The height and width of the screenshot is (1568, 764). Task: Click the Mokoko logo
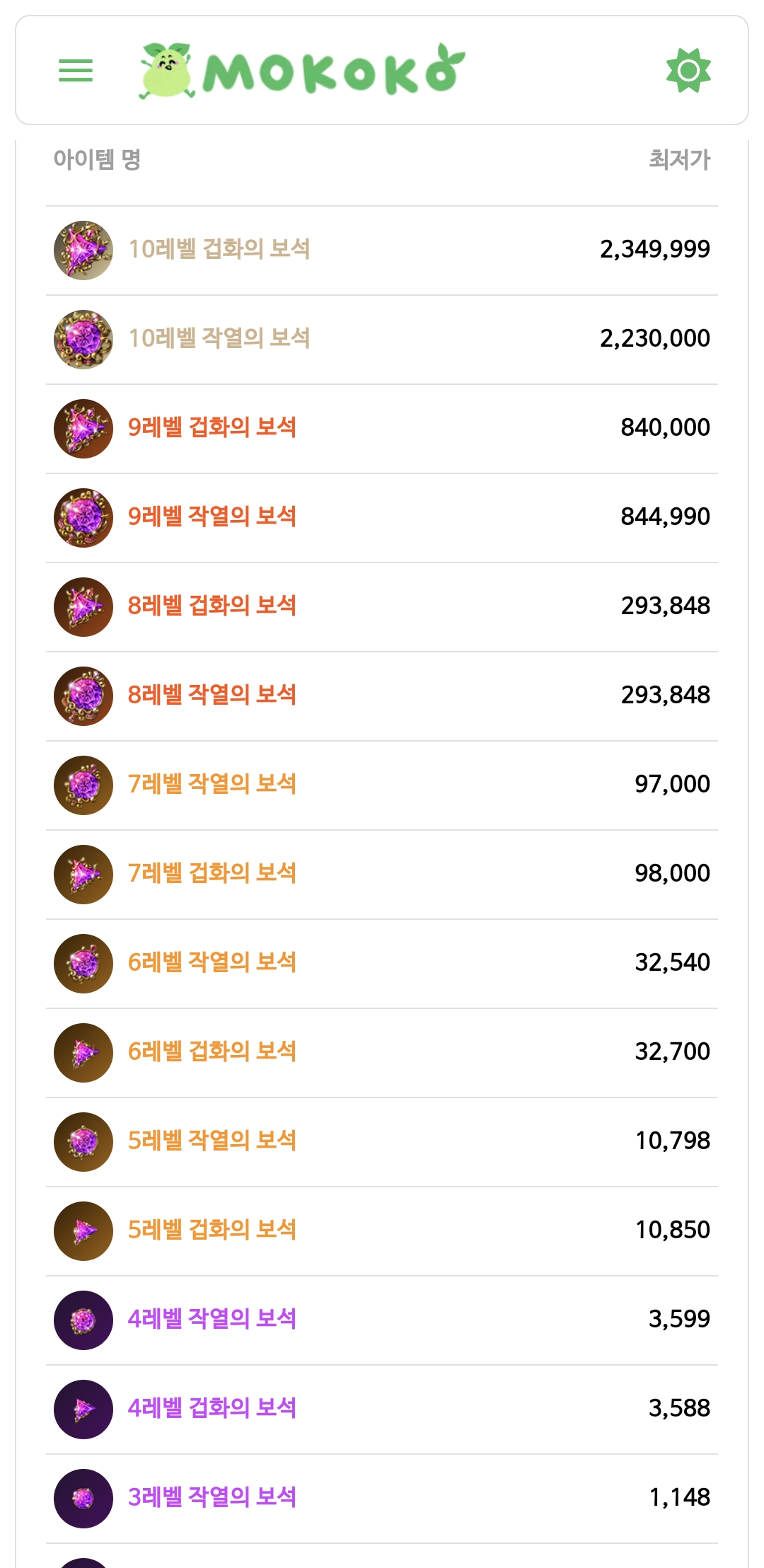302,71
